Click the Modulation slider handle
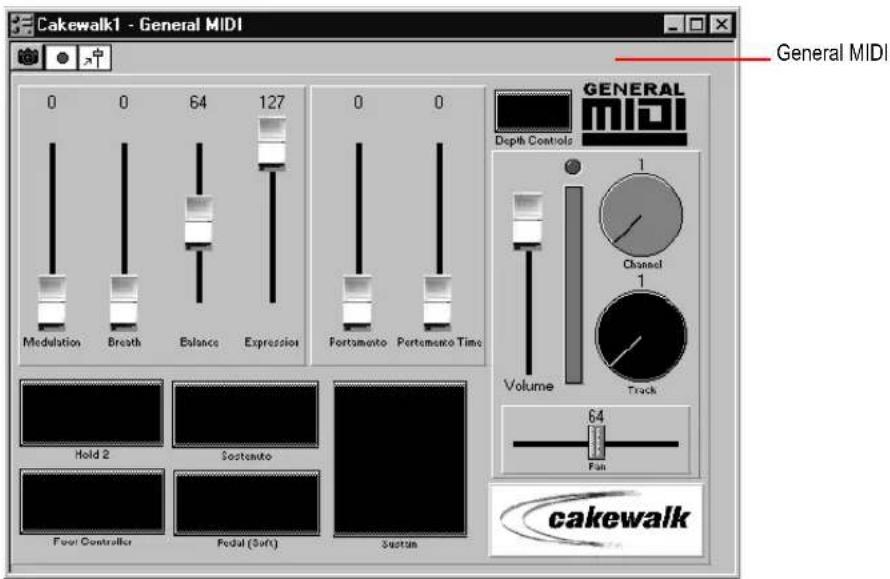This screenshot has height=579, width=890. point(52,303)
